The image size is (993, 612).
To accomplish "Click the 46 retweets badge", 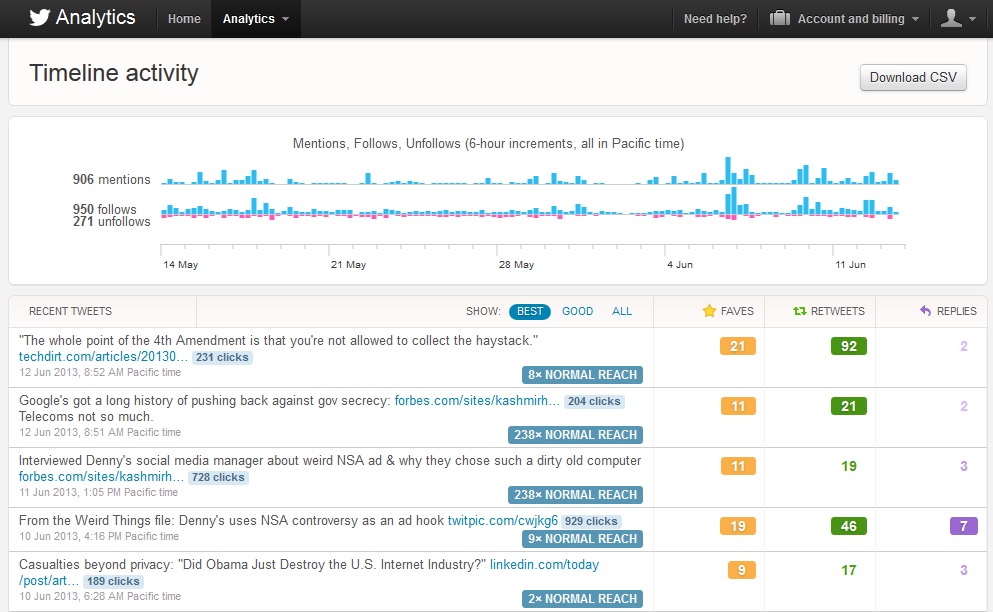I will (849, 526).
